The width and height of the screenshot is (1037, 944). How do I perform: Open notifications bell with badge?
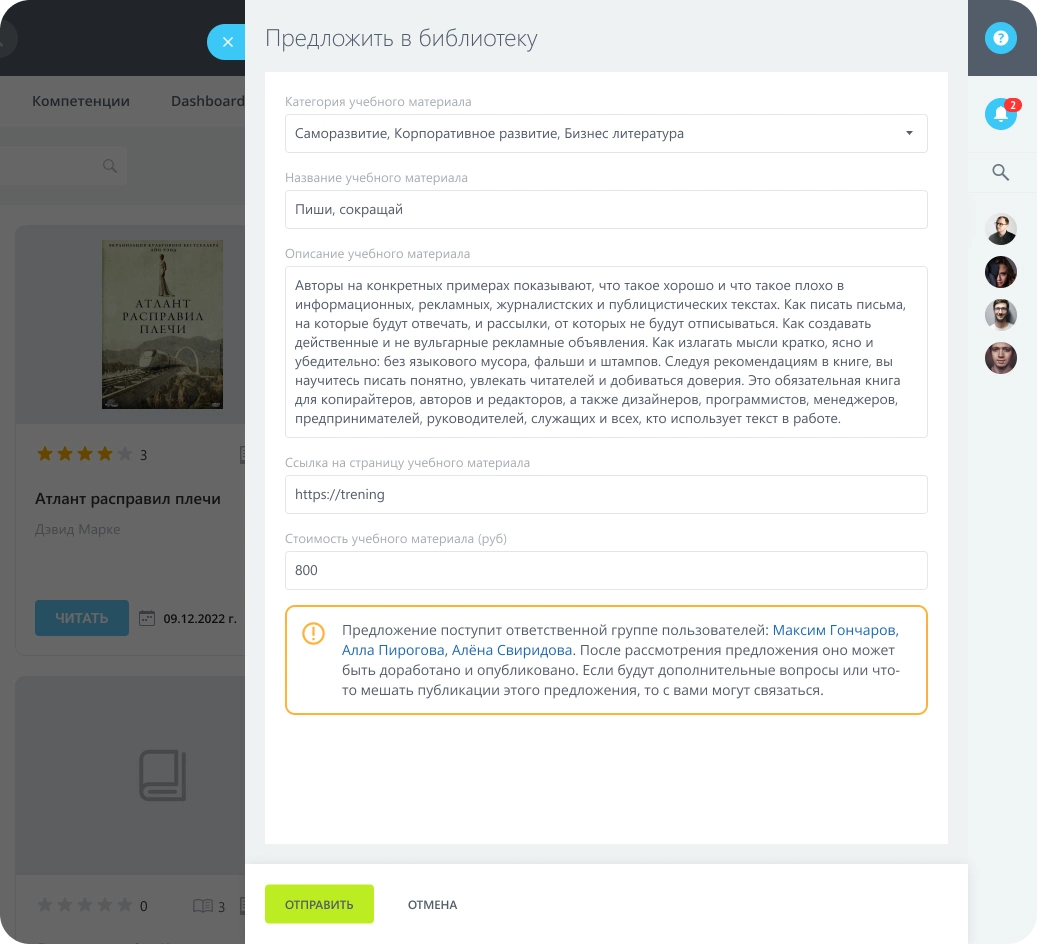1001,114
